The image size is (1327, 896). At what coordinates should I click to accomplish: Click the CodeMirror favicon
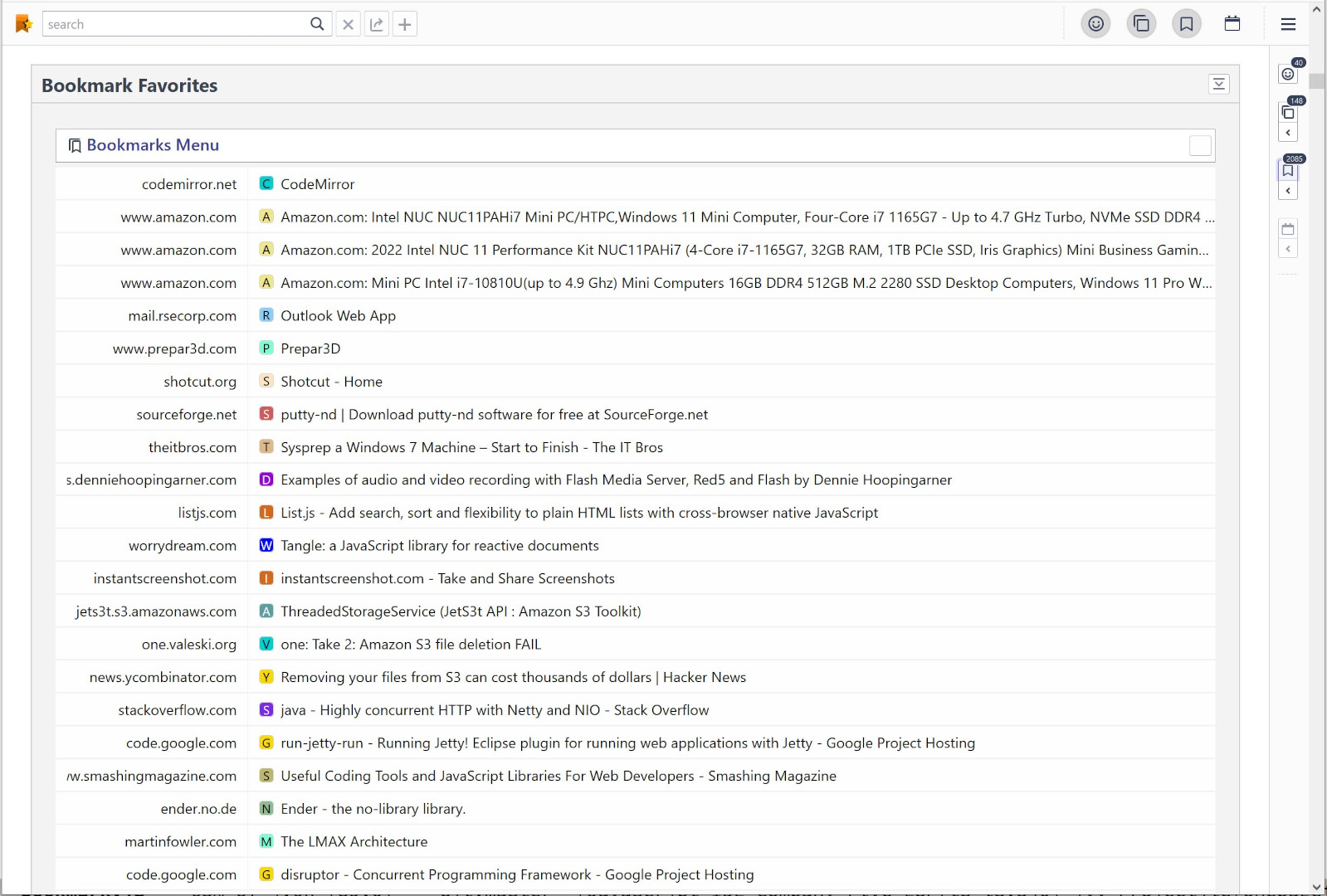266,183
